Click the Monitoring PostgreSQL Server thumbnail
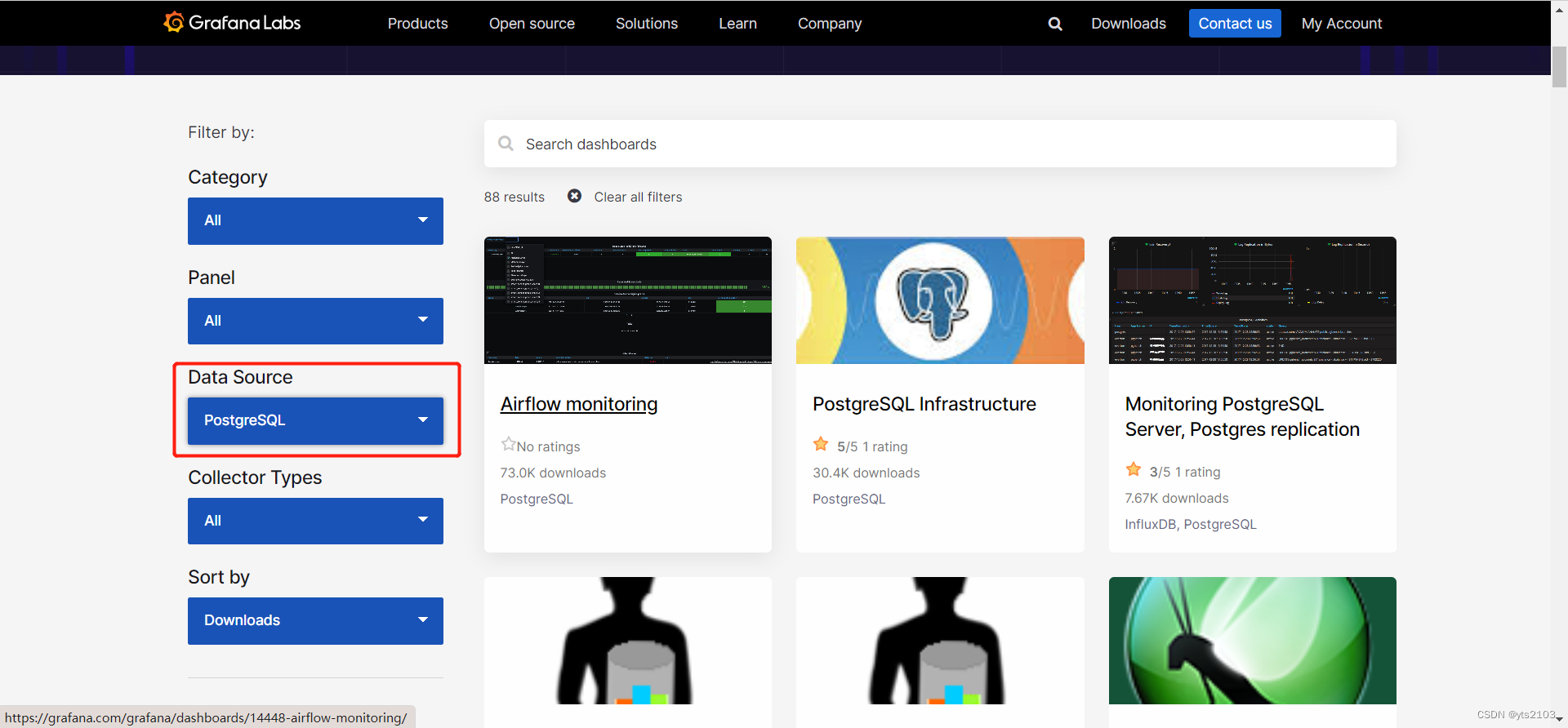This screenshot has height=728, width=1568. (x=1253, y=300)
